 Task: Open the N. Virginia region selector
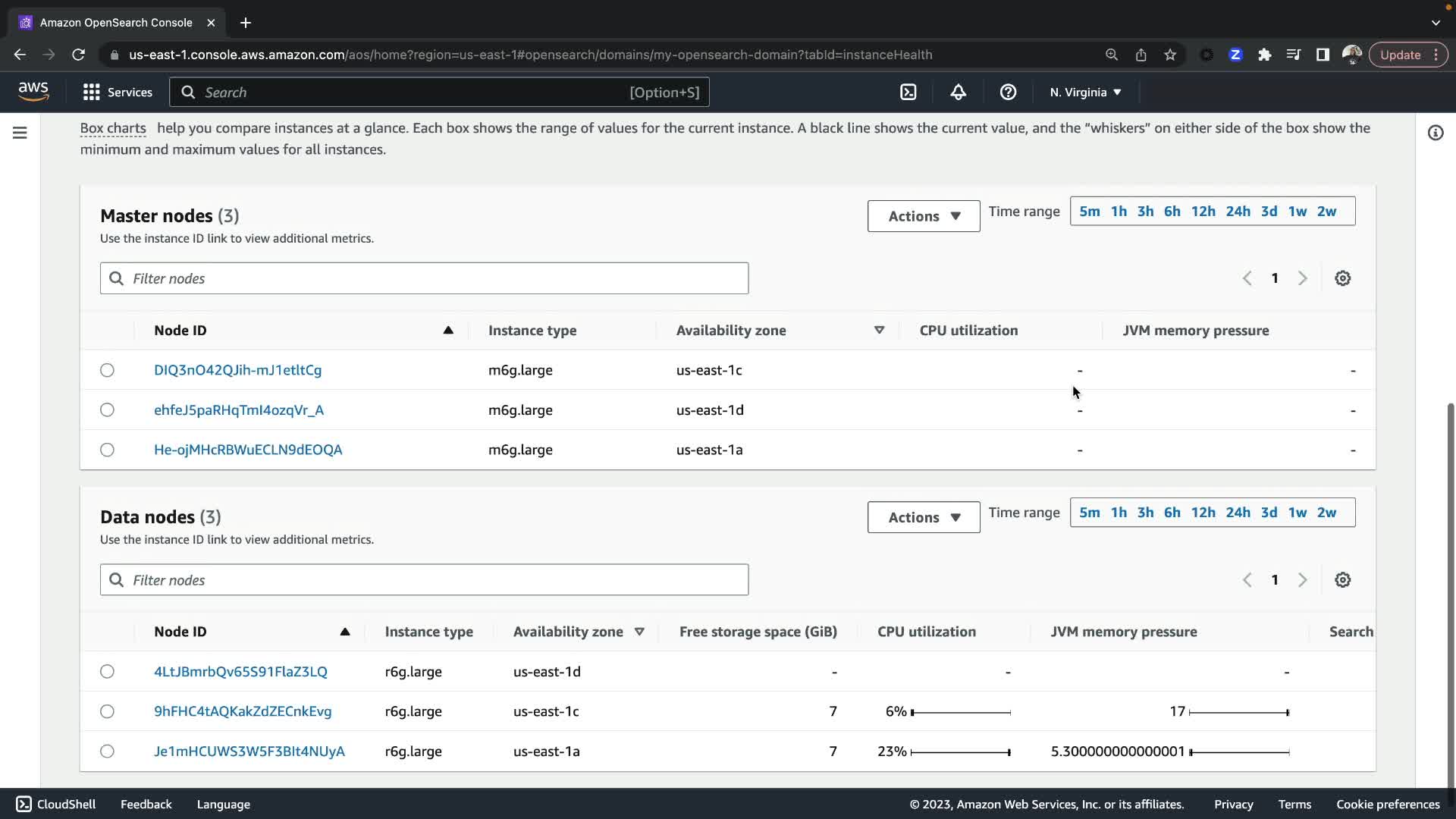click(1084, 92)
